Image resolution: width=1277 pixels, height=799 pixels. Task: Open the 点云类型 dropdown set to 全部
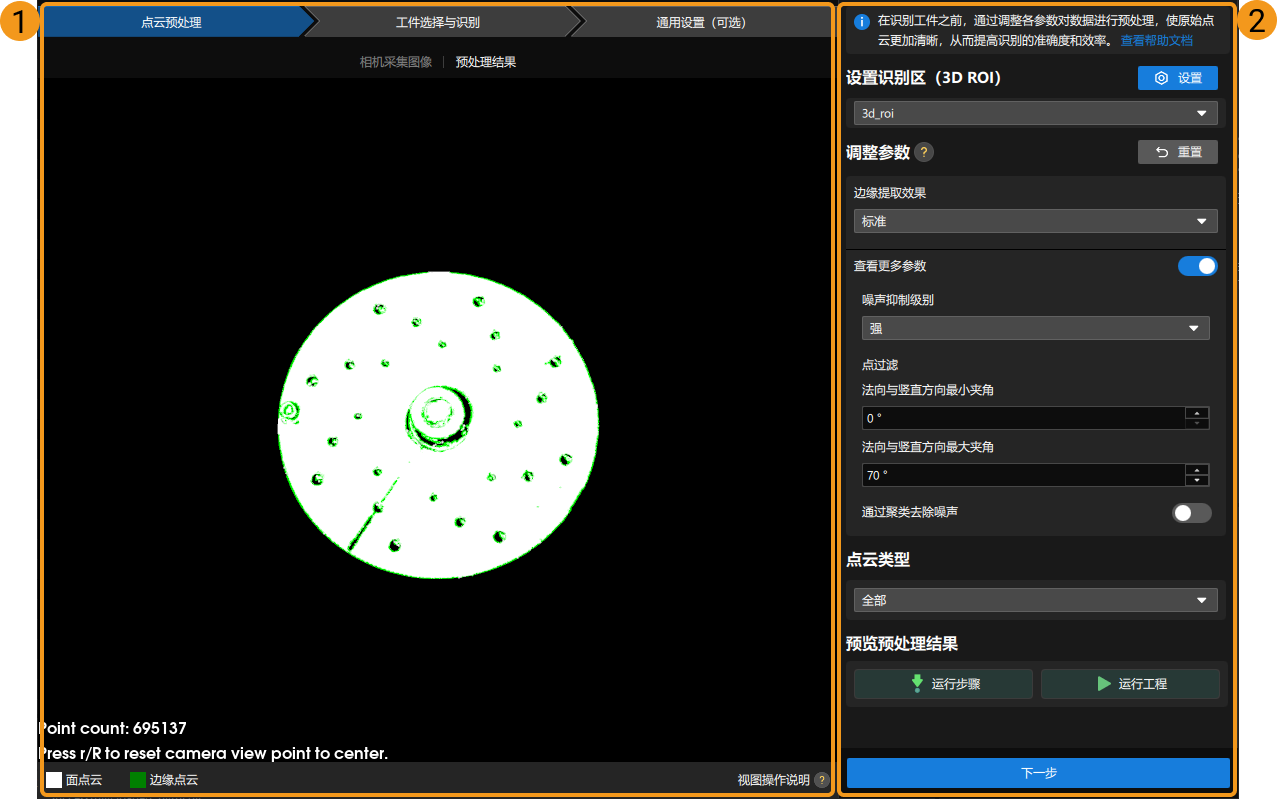tap(1035, 600)
